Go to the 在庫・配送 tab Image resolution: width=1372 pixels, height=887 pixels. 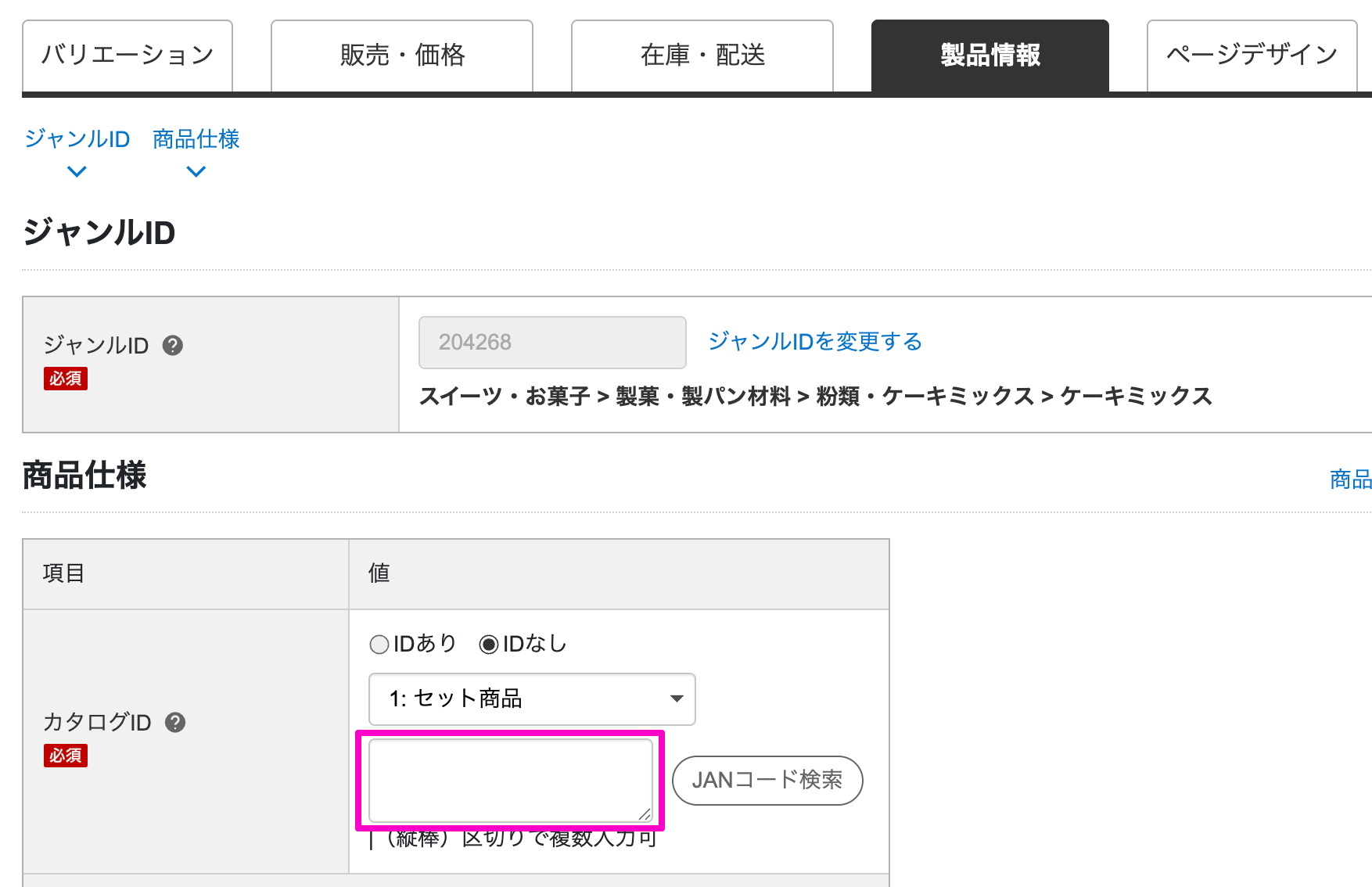[702, 56]
